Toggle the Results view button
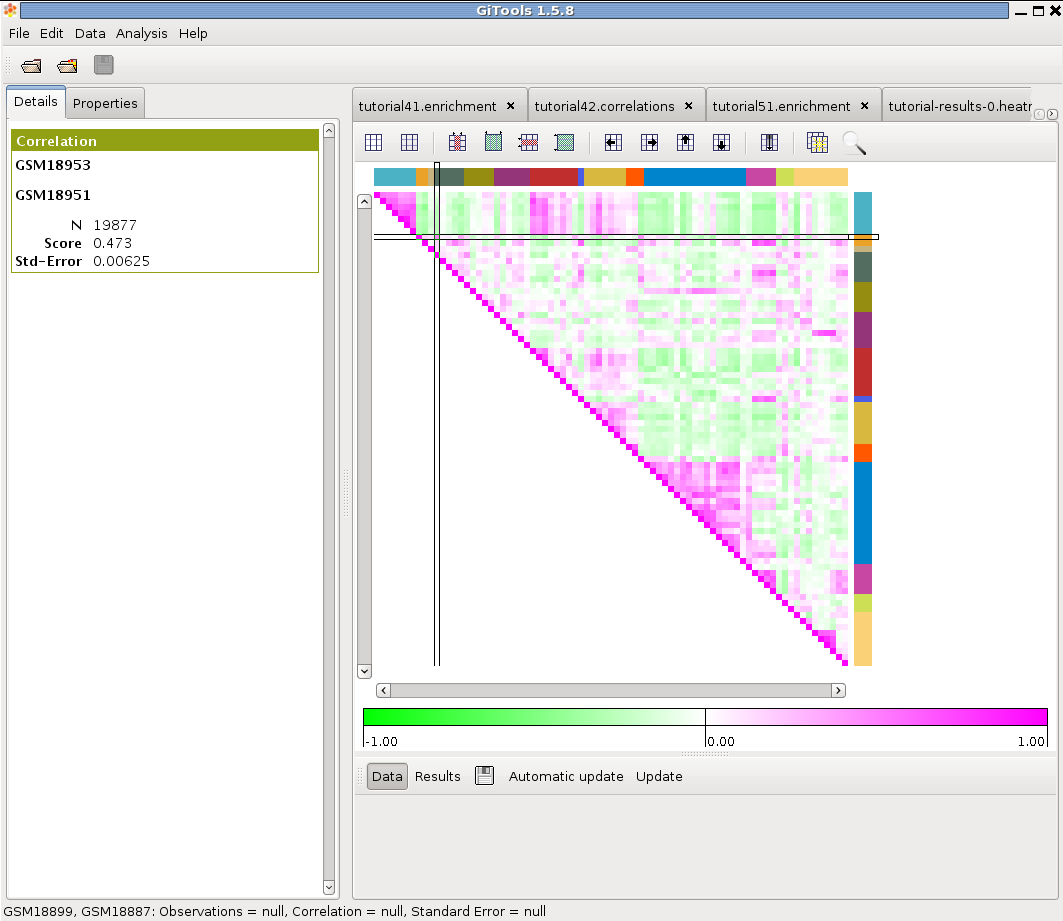The height and width of the screenshot is (921, 1063). pyautogui.click(x=437, y=776)
